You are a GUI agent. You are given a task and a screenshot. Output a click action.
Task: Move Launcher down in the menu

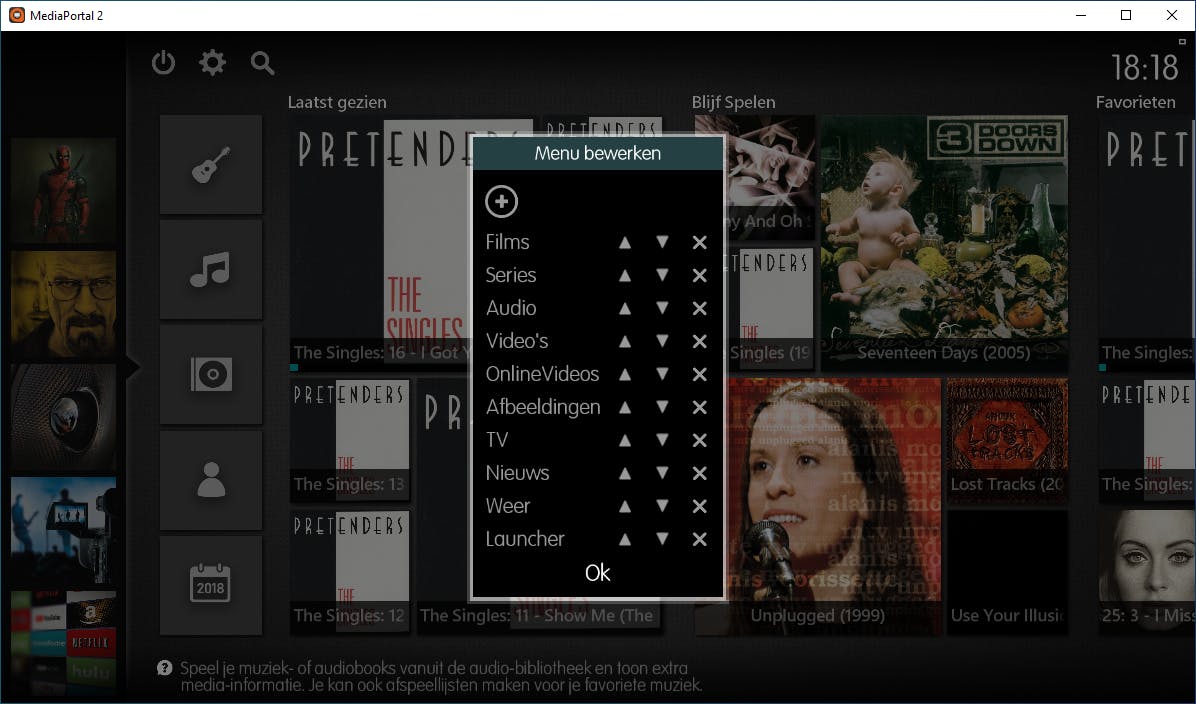[x=662, y=539]
